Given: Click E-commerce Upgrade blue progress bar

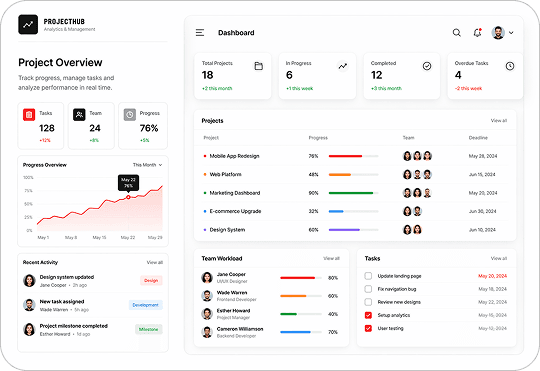Looking at the screenshot, I should click(x=353, y=211).
